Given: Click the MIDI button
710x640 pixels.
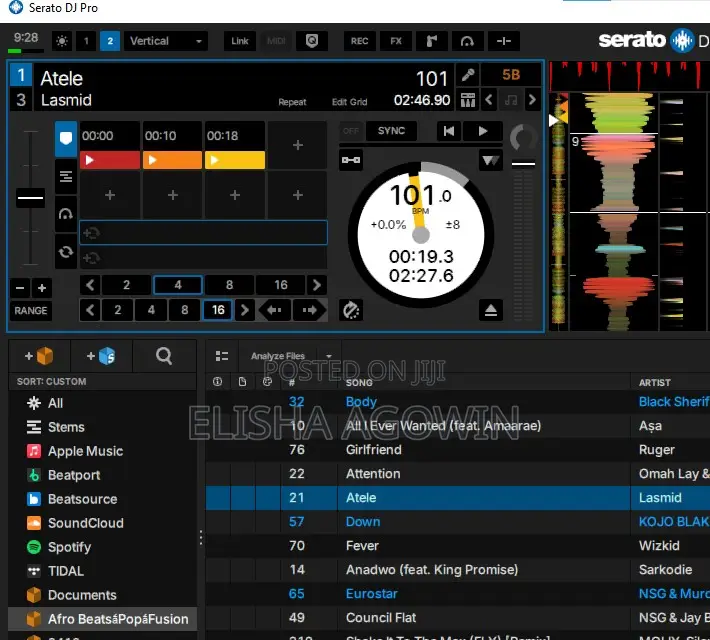Looking at the screenshot, I should (276, 41).
